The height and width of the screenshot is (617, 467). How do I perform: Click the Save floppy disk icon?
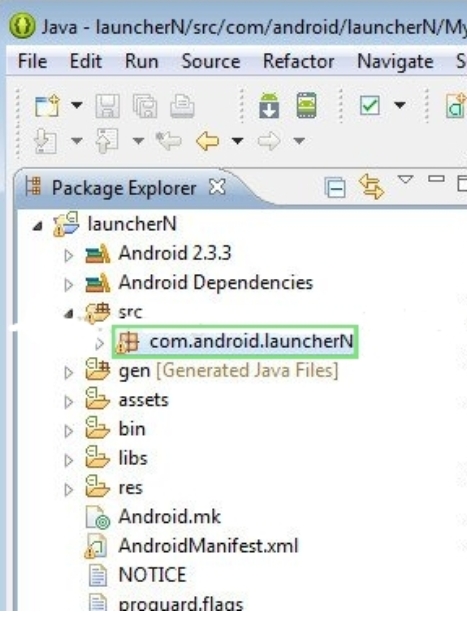tap(107, 105)
